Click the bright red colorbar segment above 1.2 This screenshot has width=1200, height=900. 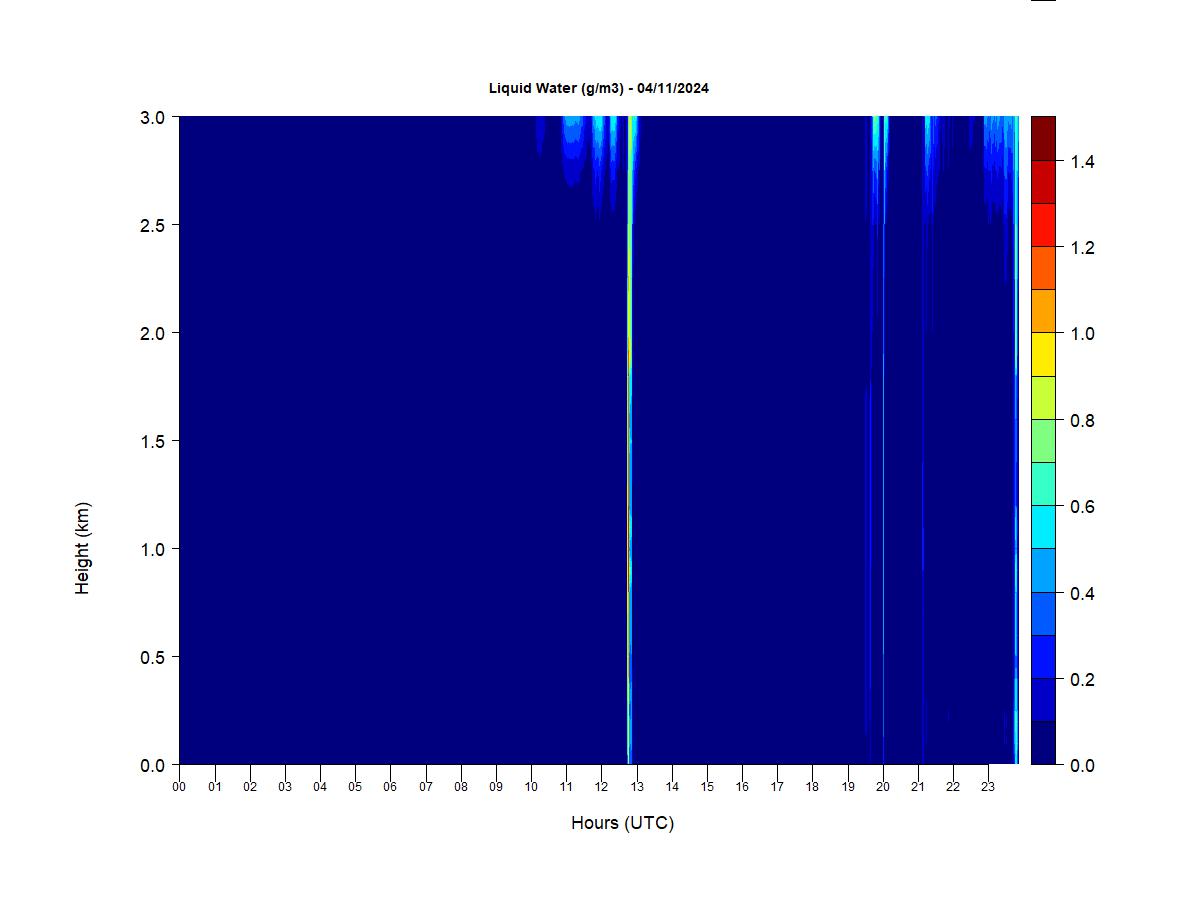click(x=1043, y=225)
